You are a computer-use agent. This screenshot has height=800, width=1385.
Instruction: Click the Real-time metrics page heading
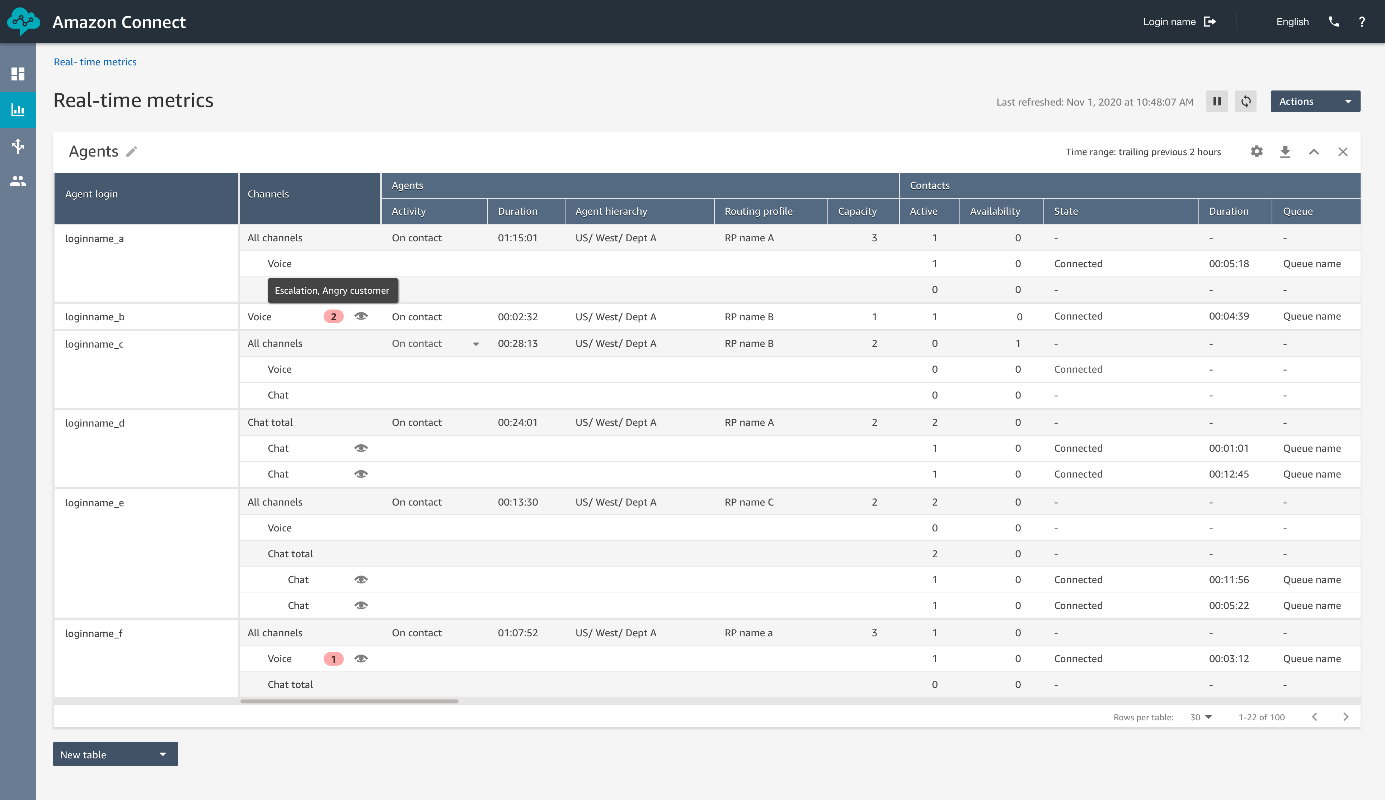coord(133,100)
